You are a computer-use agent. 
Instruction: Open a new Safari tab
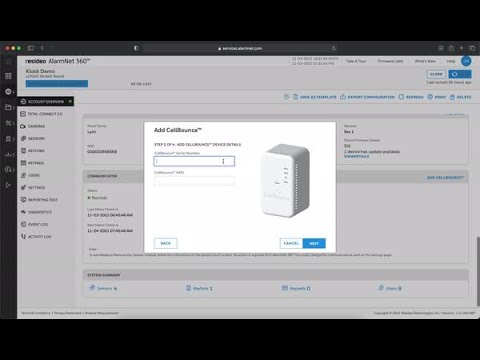462,48
